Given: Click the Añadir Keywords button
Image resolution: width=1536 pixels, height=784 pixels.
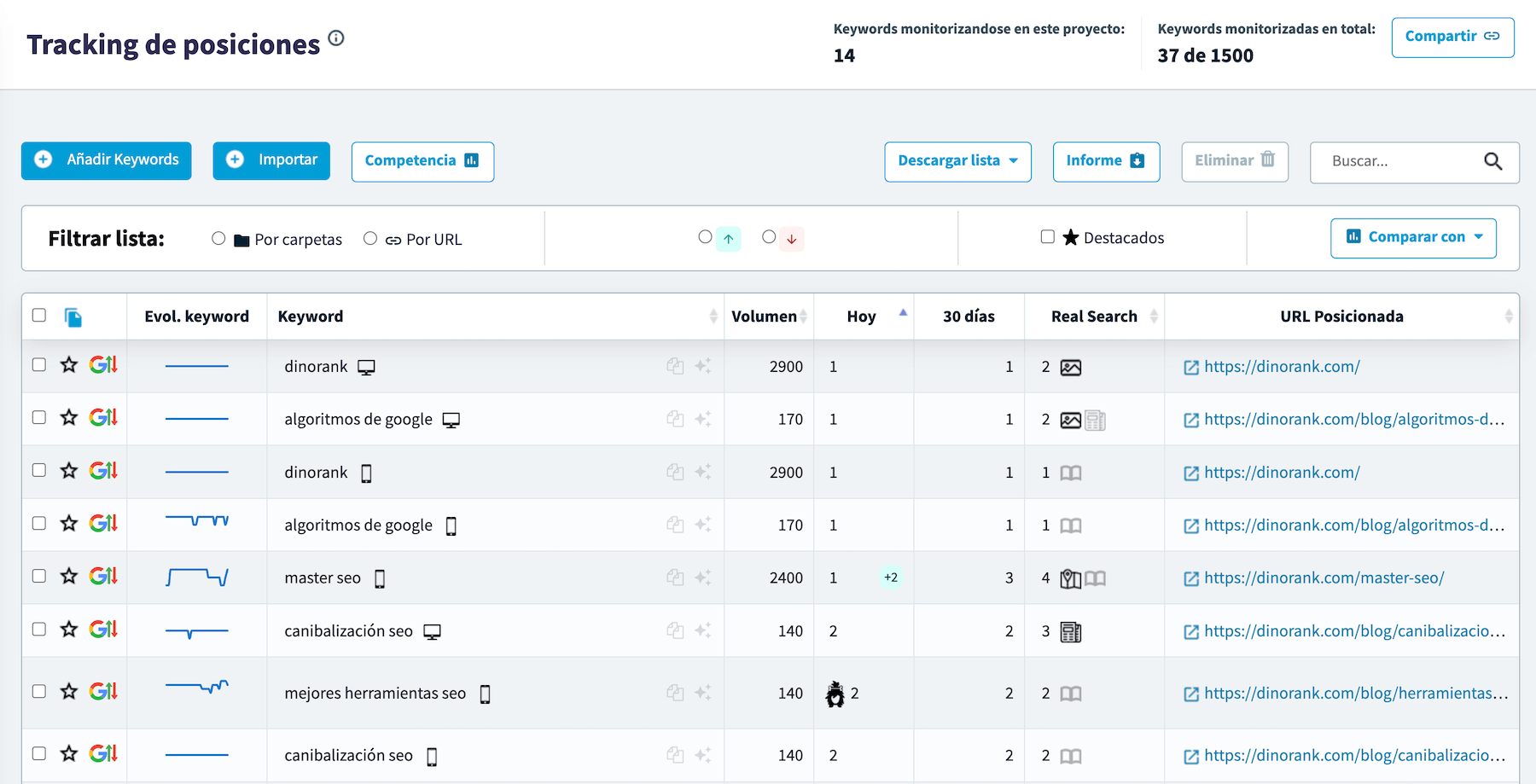Looking at the screenshot, I should coord(107,161).
